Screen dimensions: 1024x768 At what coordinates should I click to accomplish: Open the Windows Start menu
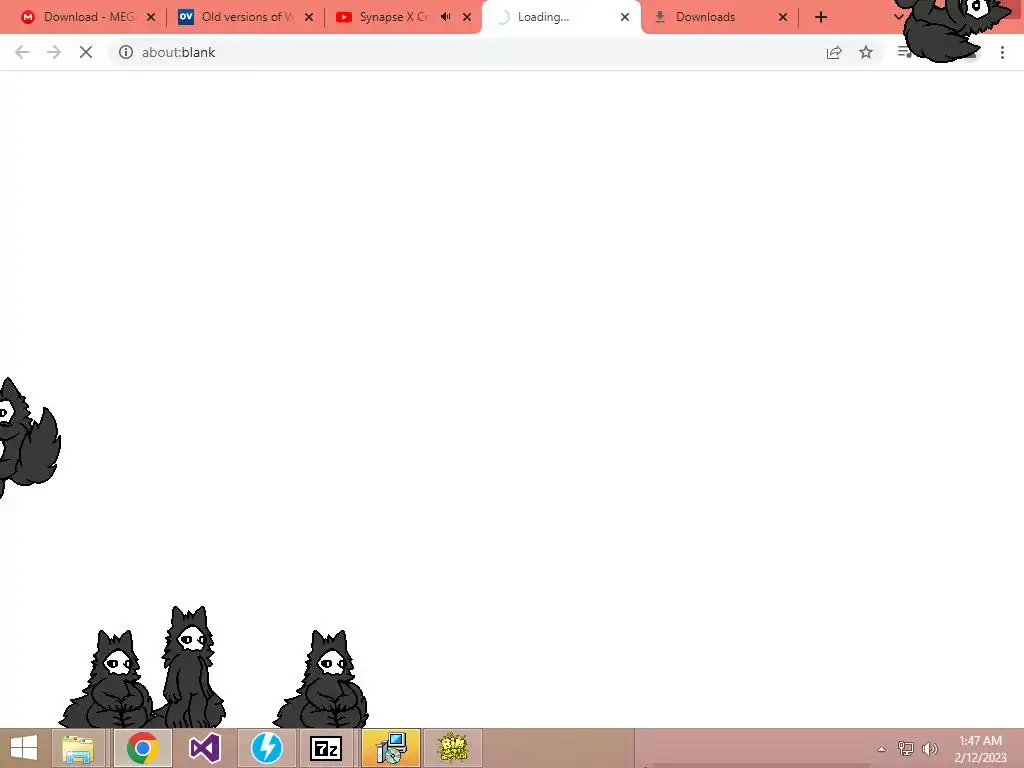[x=24, y=748]
